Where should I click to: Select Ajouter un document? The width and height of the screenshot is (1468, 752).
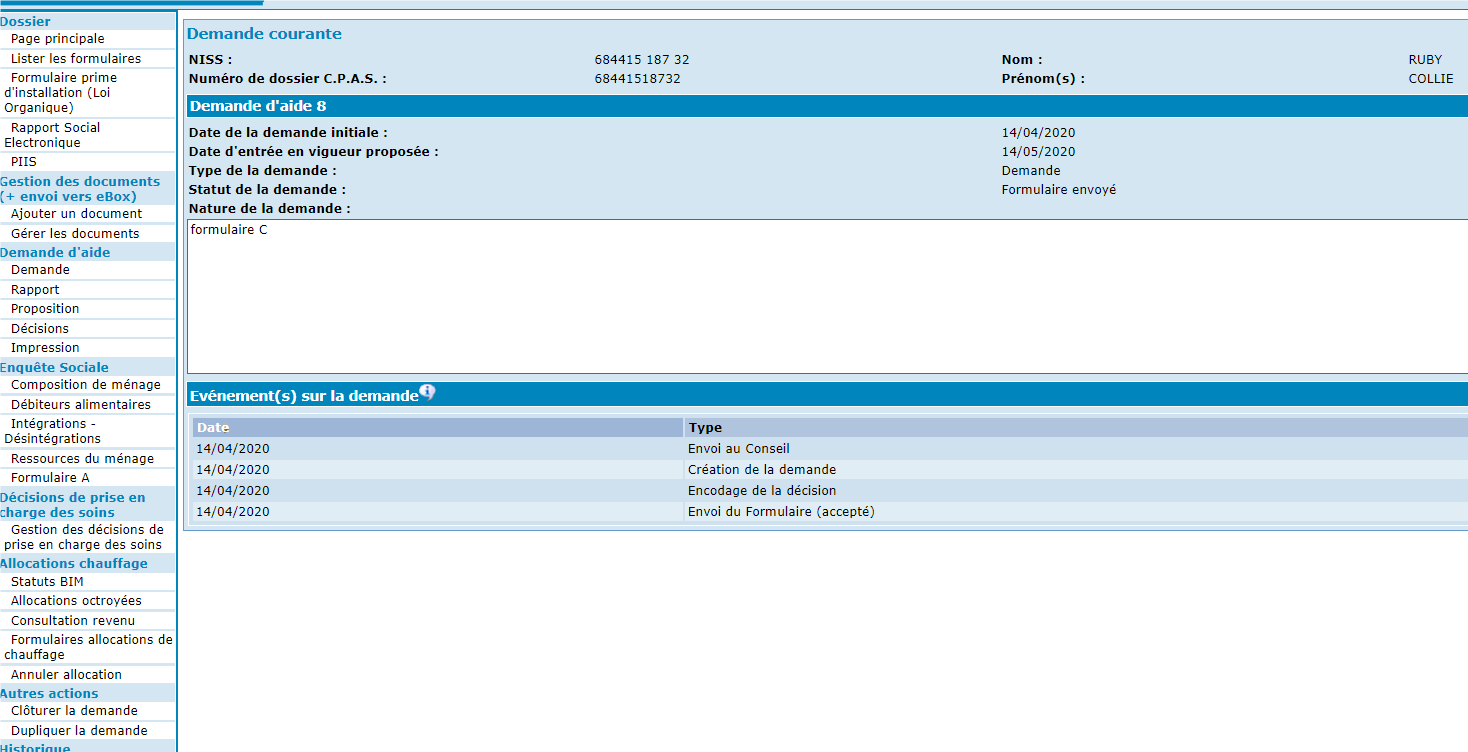click(76, 214)
